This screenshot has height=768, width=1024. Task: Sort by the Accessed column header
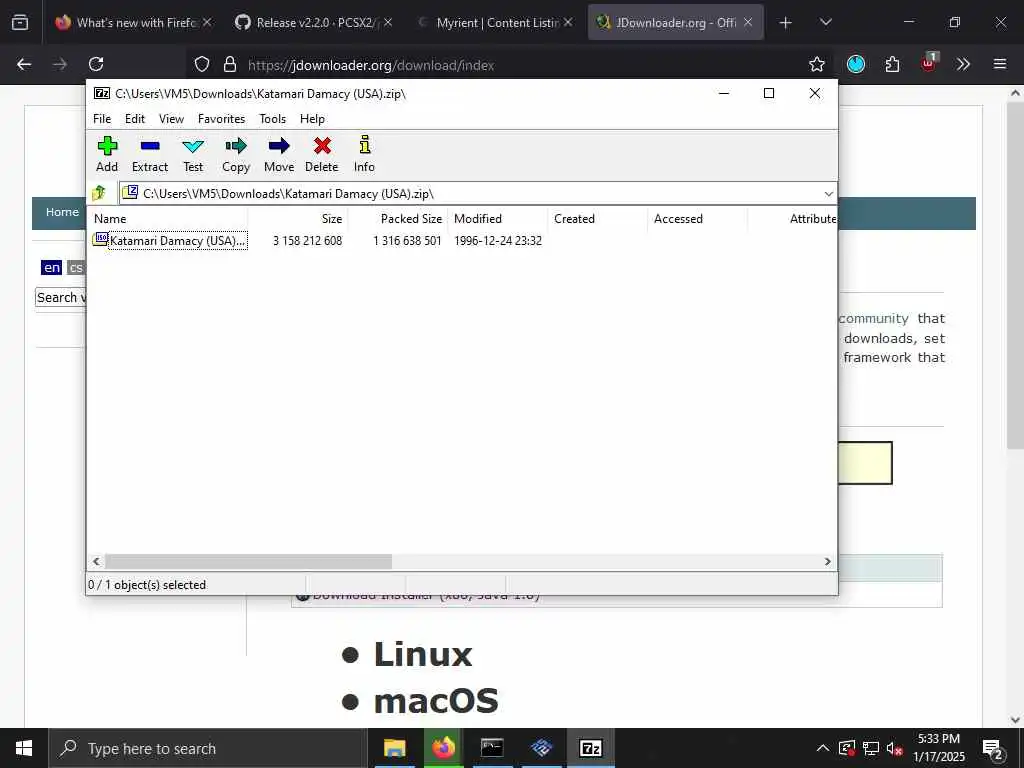tap(697, 219)
